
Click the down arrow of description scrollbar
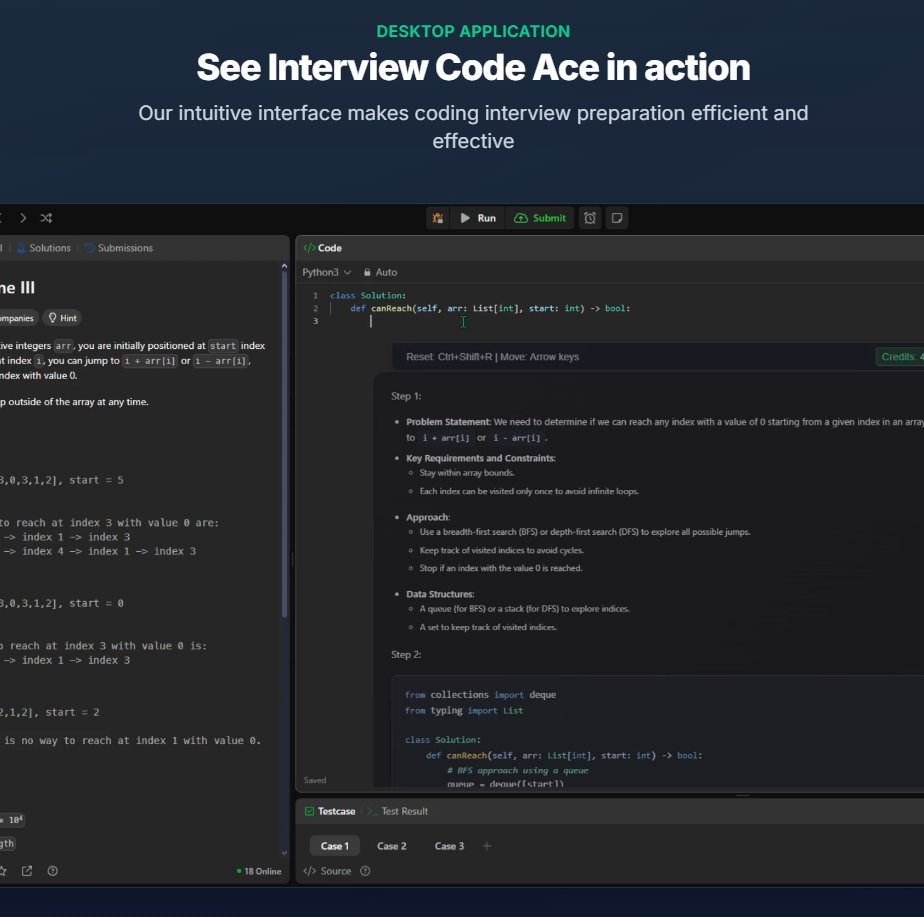[285, 853]
